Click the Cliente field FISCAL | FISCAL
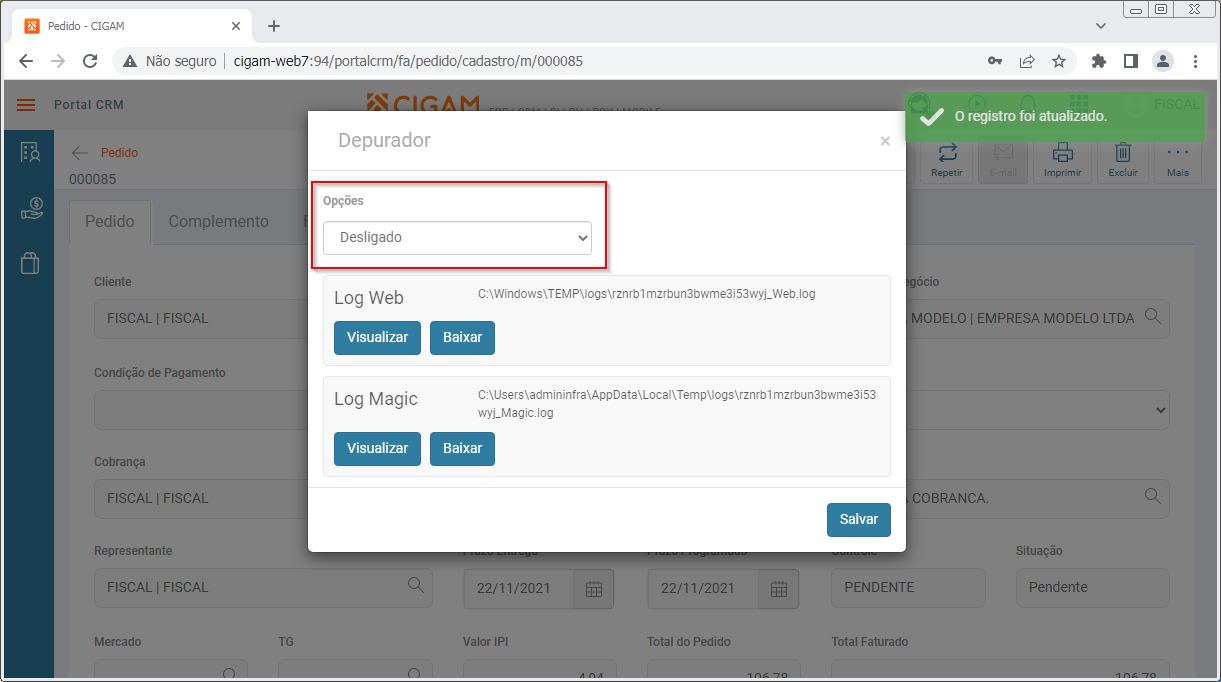 pos(201,318)
